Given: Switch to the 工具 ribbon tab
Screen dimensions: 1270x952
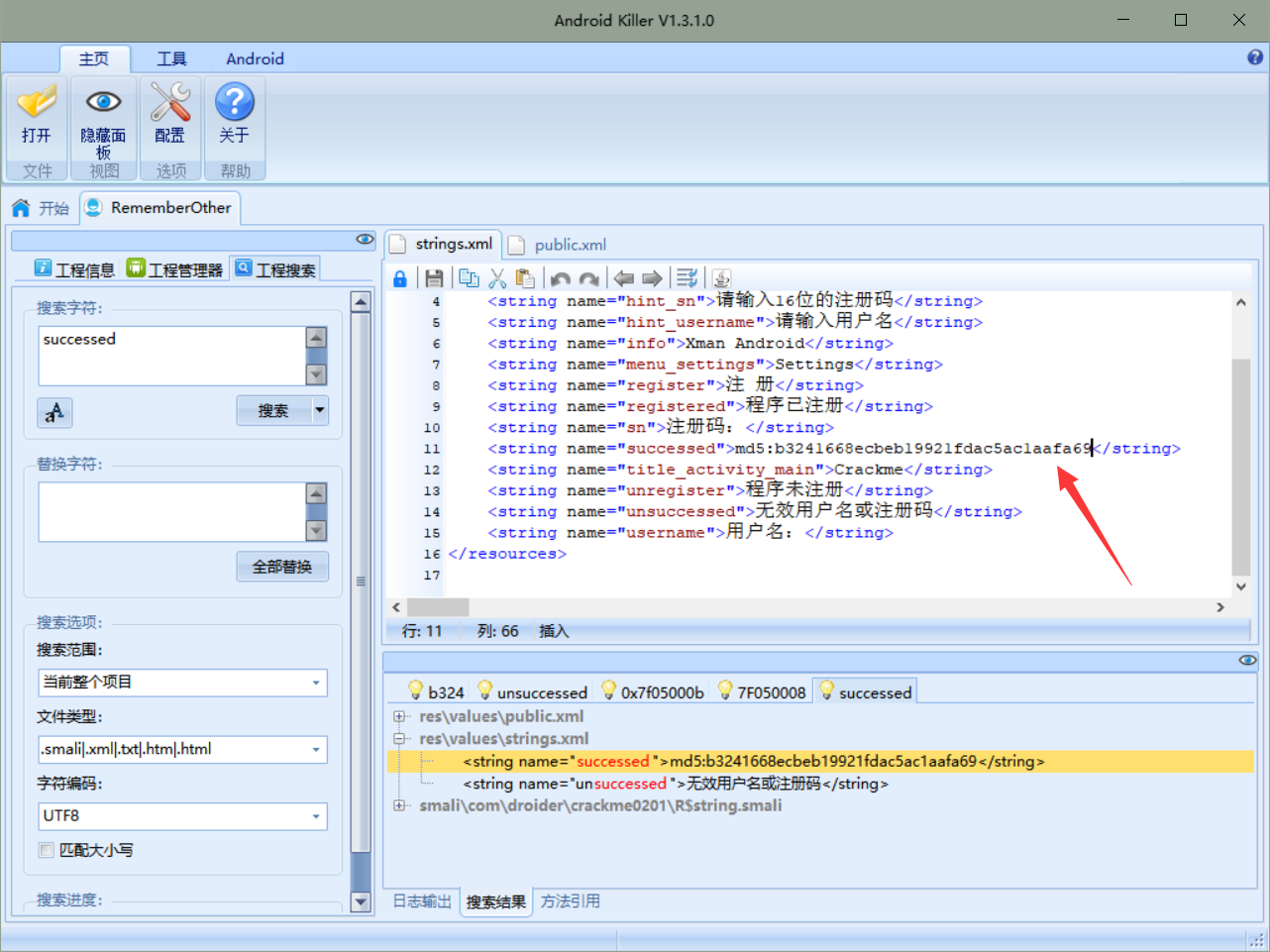Looking at the screenshot, I should point(171,58).
